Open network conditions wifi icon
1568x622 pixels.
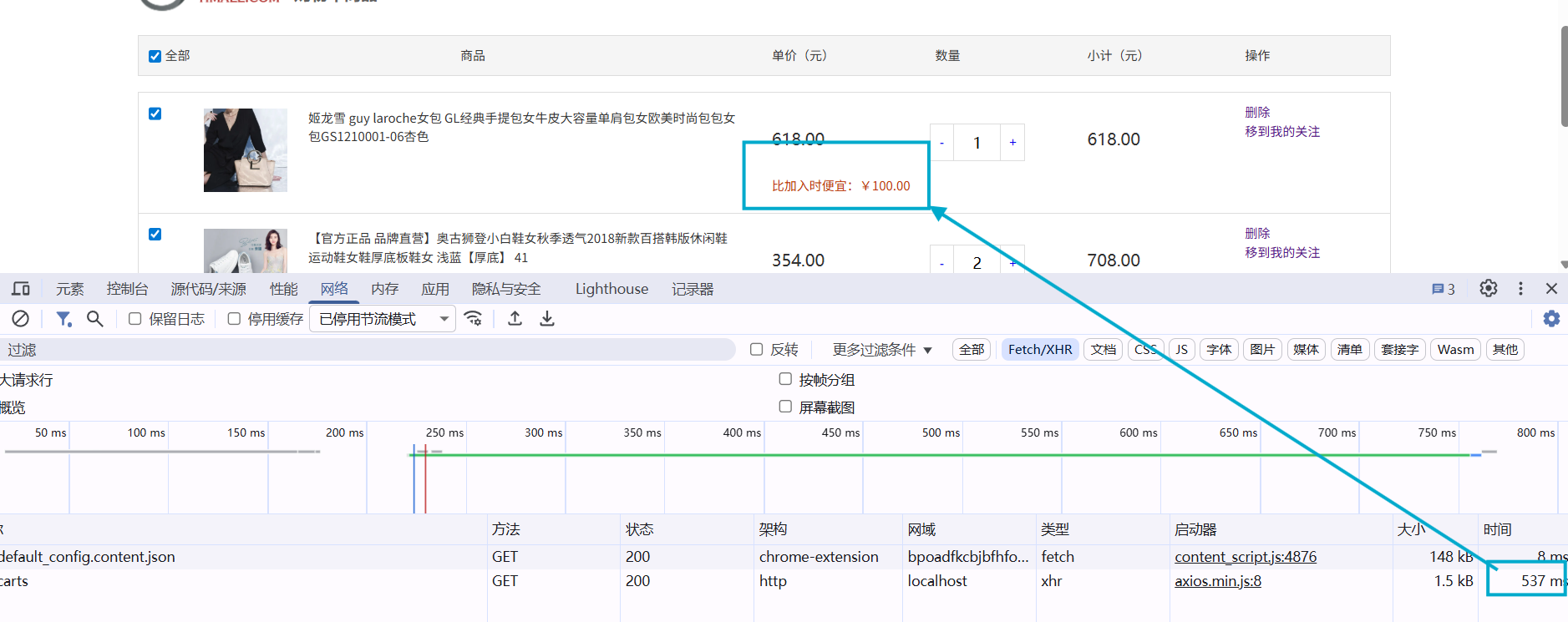(x=474, y=319)
